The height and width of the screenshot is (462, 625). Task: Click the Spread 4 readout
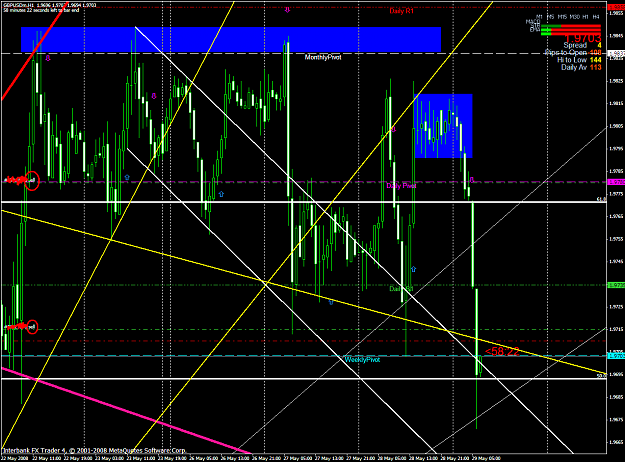pos(582,45)
